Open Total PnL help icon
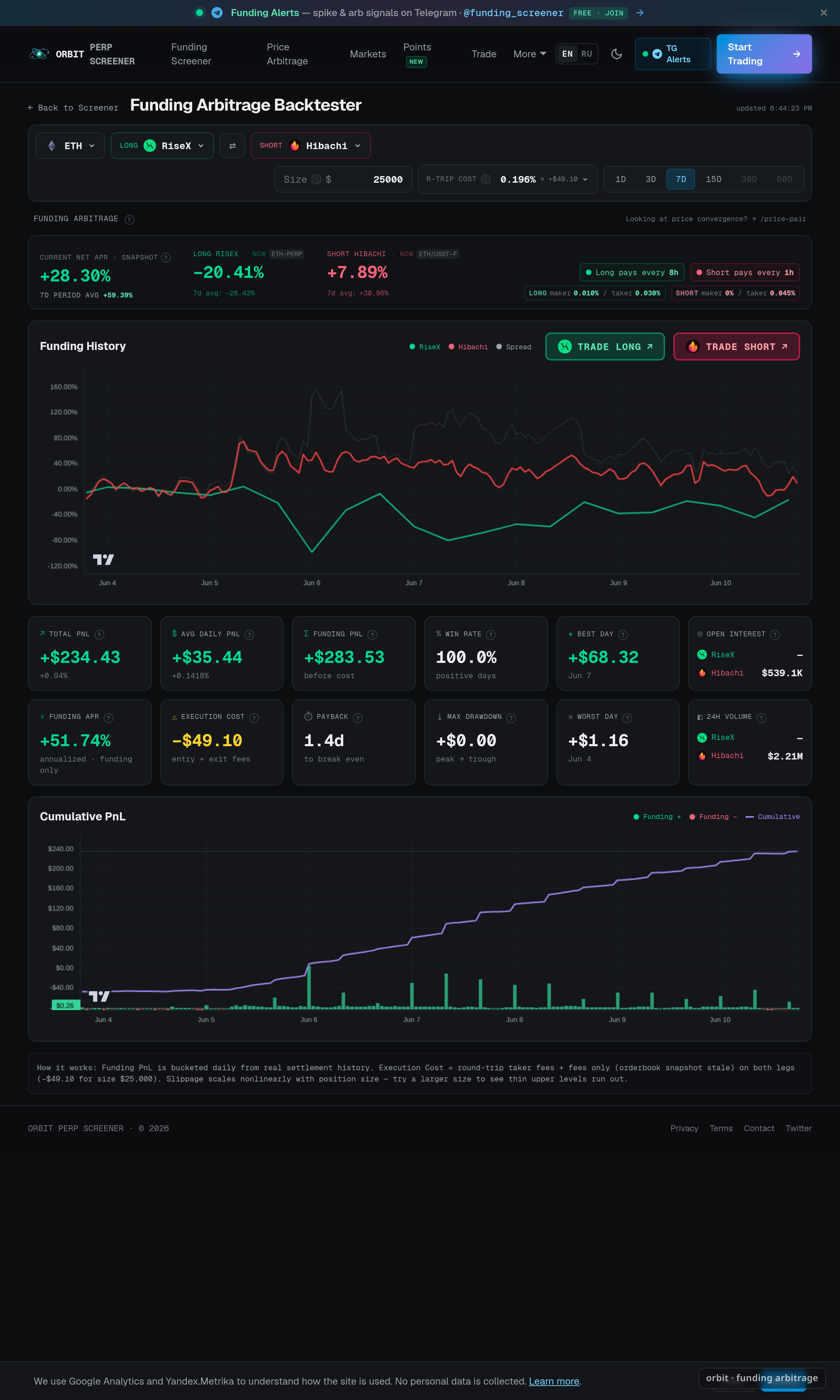Image resolution: width=840 pixels, height=1400 pixels. (99, 635)
